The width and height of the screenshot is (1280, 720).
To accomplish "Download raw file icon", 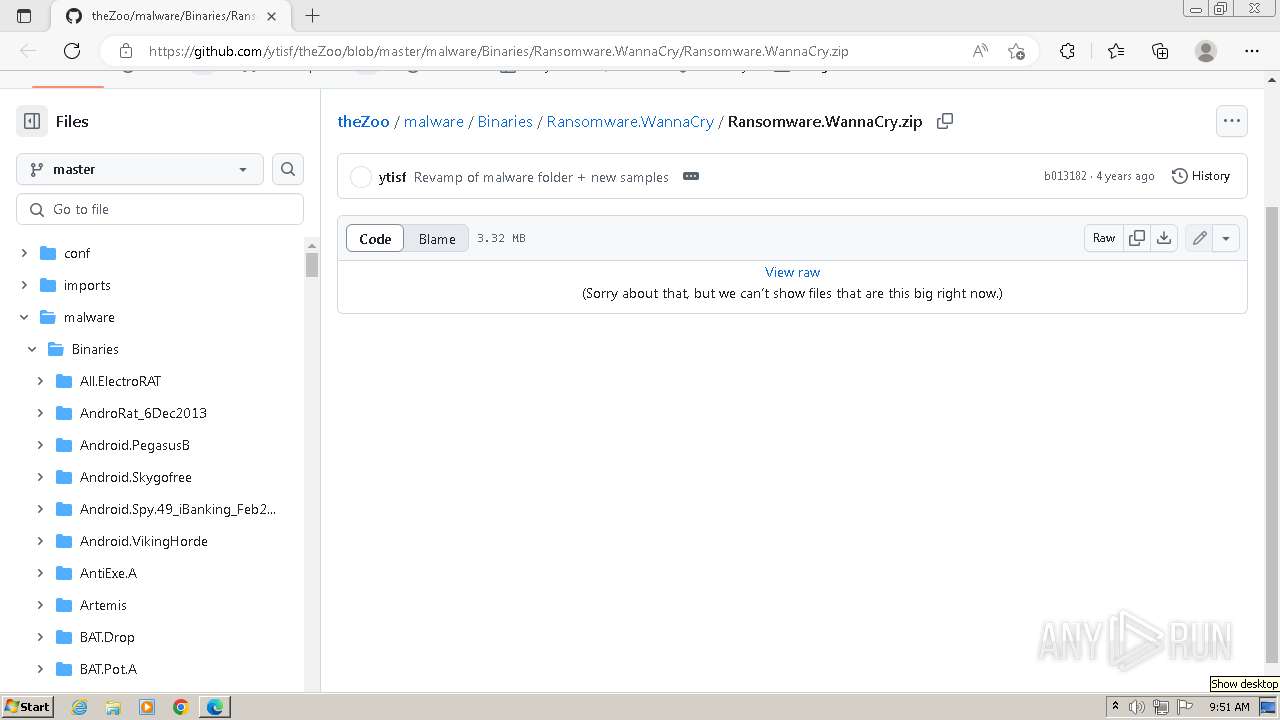I will [1164, 238].
